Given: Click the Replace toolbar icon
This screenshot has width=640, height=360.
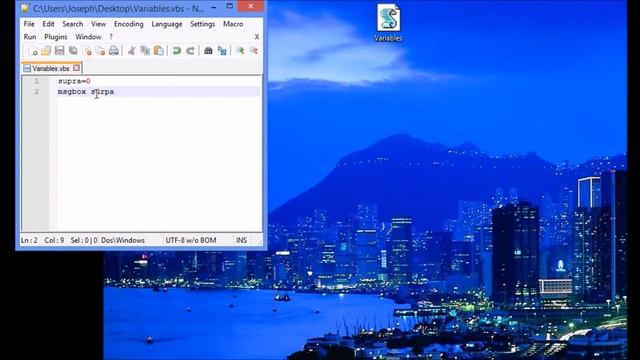Looking at the screenshot, I should pyautogui.click(x=222, y=51).
